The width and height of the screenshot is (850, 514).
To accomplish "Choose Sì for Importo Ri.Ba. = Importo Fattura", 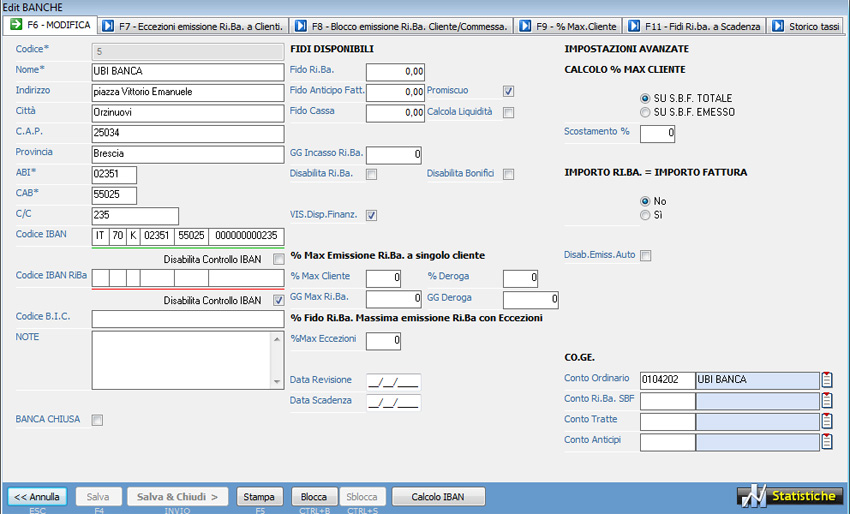I will click(x=645, y=215).
